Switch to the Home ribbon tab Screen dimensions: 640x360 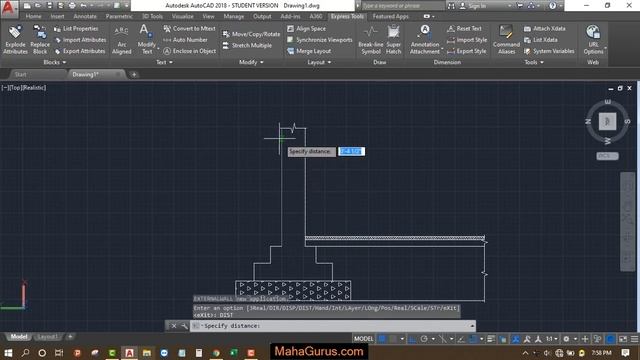[x=33, y=16]
